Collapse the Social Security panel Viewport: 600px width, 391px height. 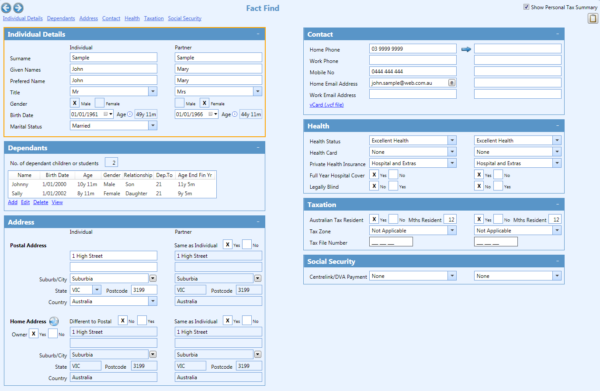[x=558, y=261]
